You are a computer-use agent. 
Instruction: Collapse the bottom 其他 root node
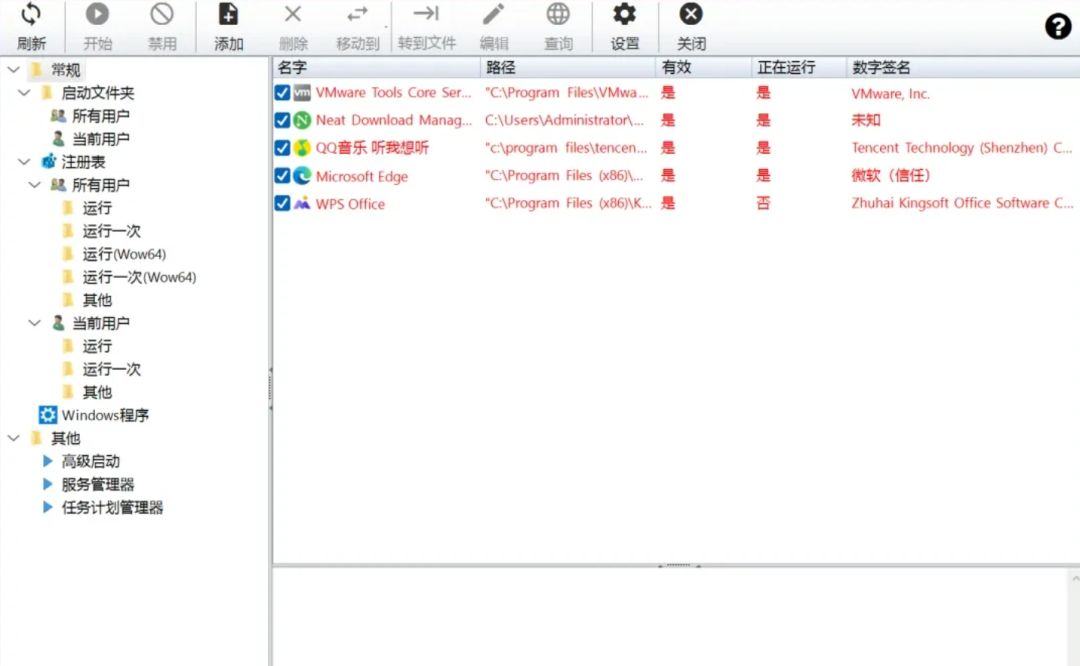pyautogui.click(x=14, y=438)
